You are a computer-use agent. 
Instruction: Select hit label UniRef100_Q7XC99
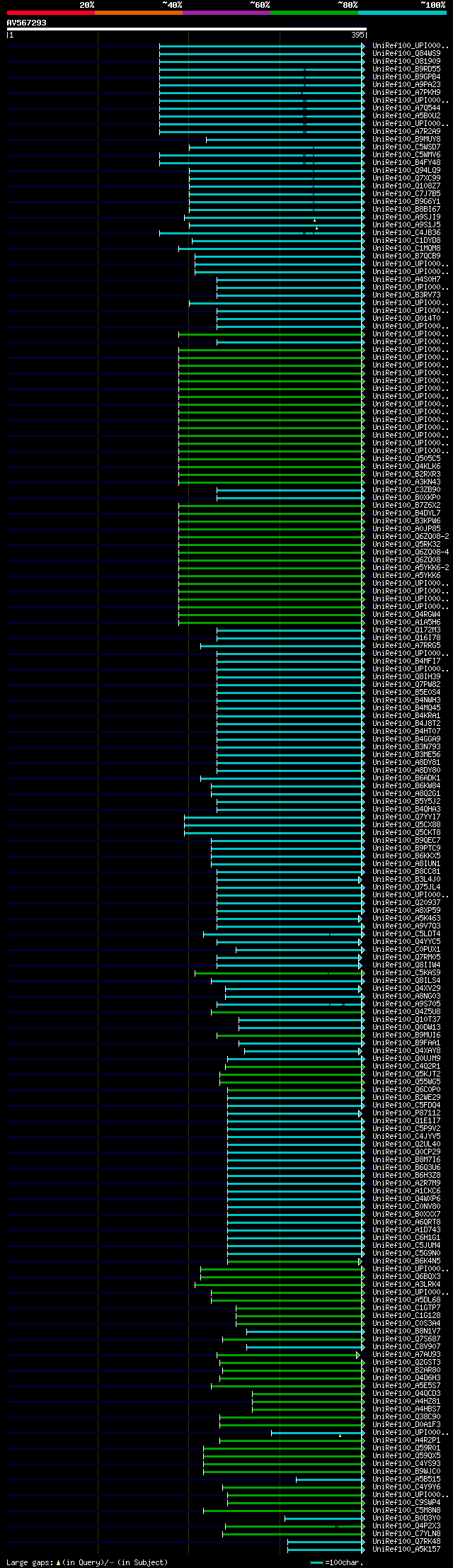(406, 178)
